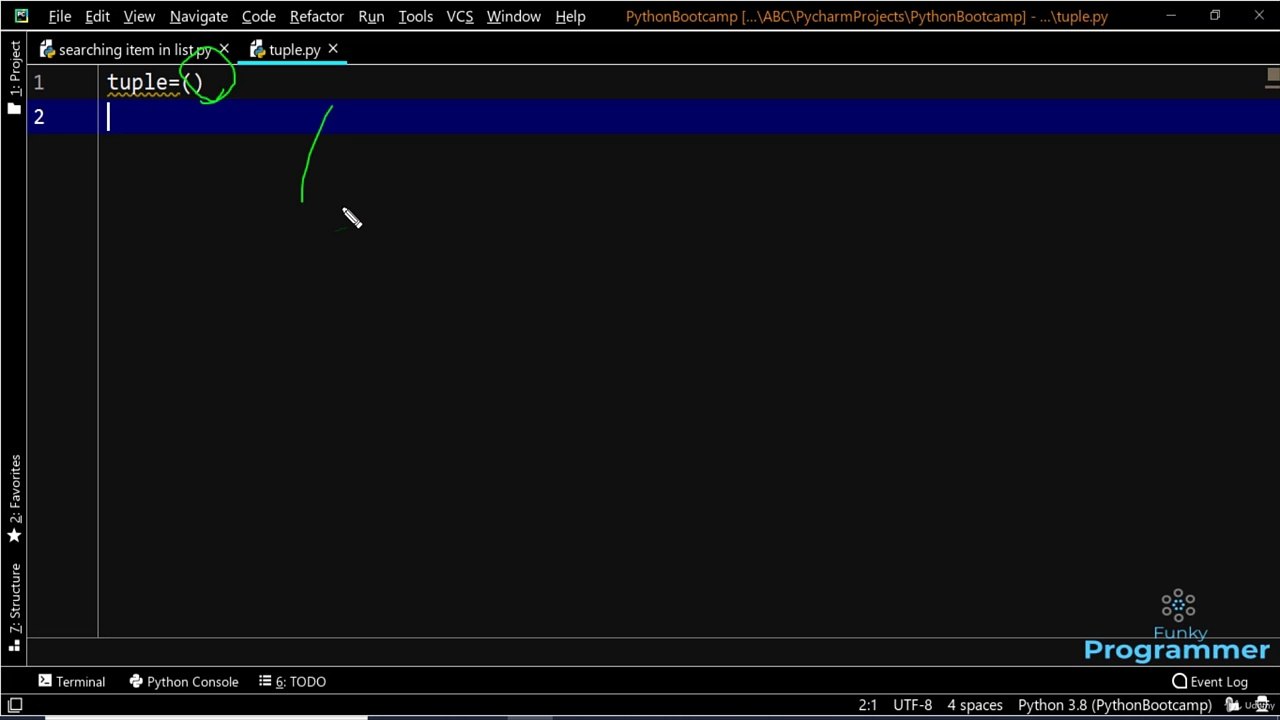The image size is (1280, 720).
Task: Click line number 1 in the gutter
Action: coord(39,83)
